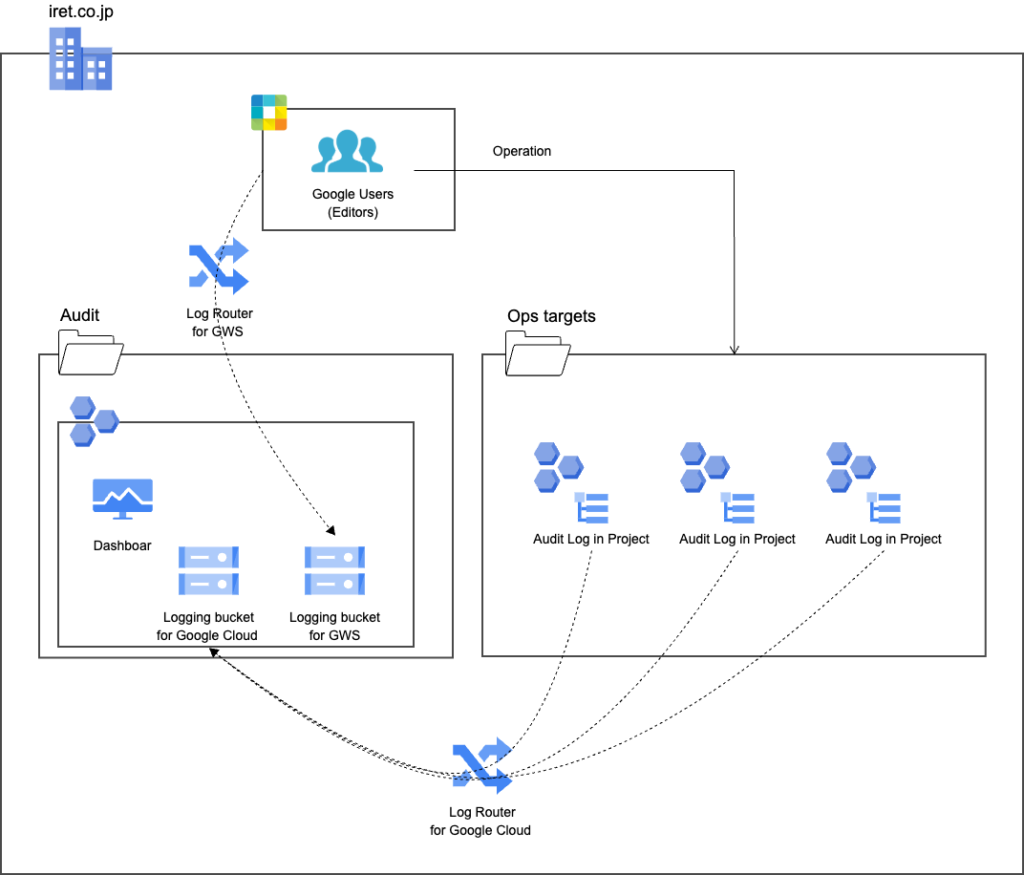Click the "Operation" arrow label
Screen dimensions: 1024x875
(x=521, y=151)
